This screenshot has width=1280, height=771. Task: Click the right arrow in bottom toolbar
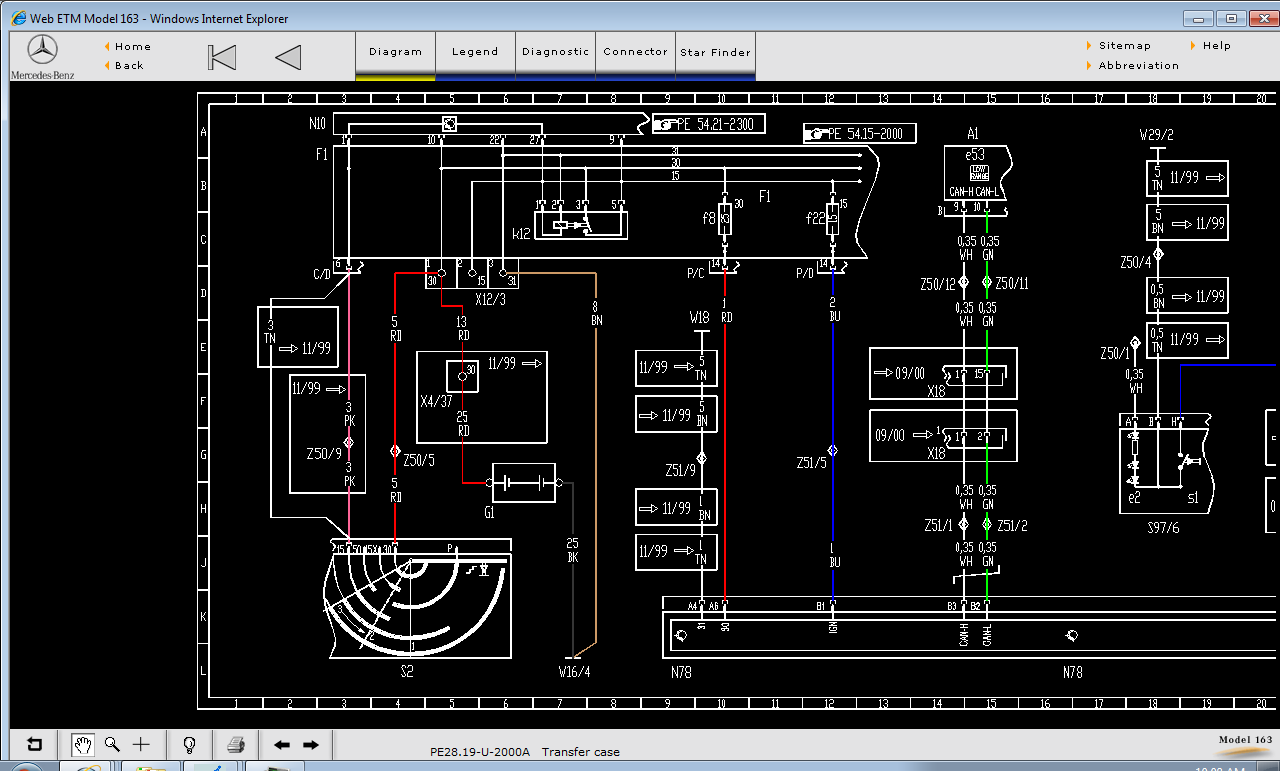coord(311,745)
